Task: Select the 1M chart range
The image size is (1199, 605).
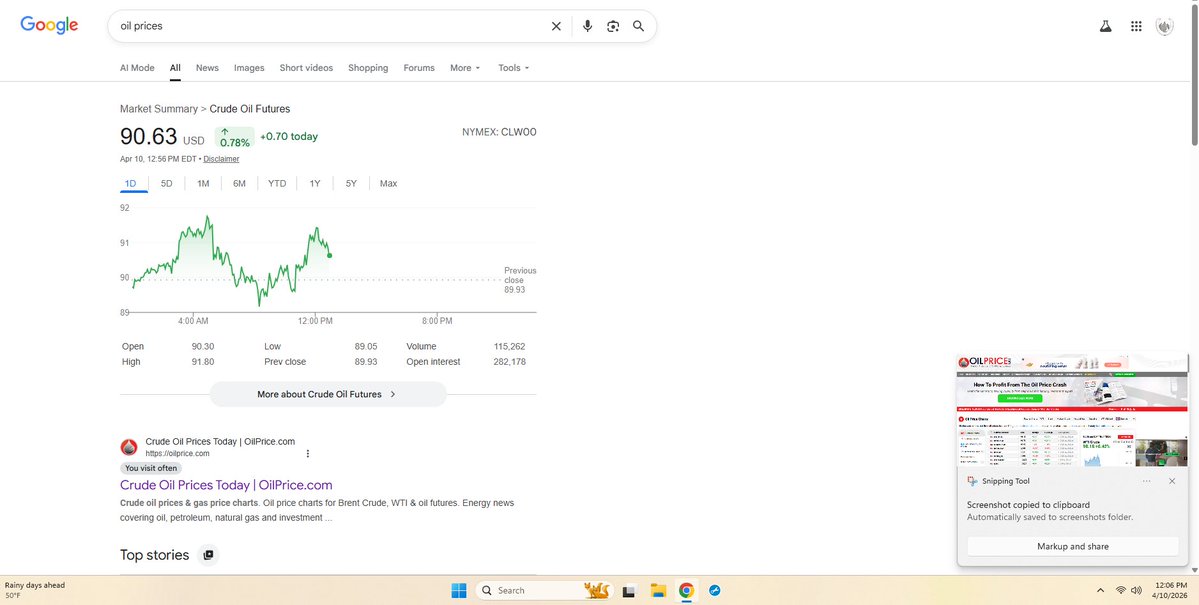Action: click(203, 184)
